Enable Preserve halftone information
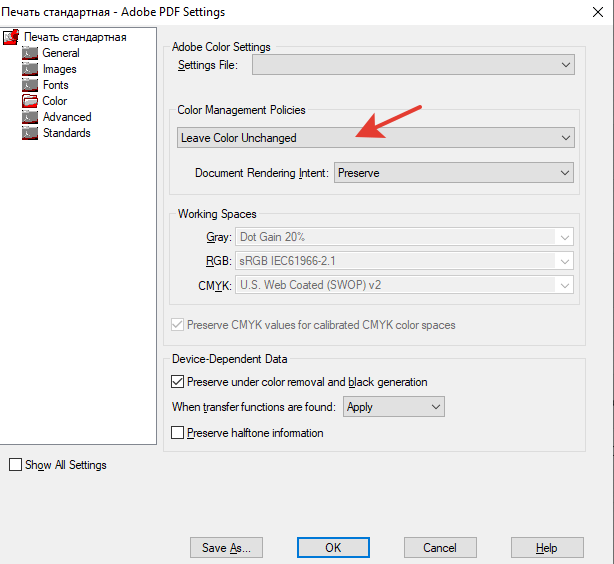The image size is (614, 564). click(x=177, y=433)
